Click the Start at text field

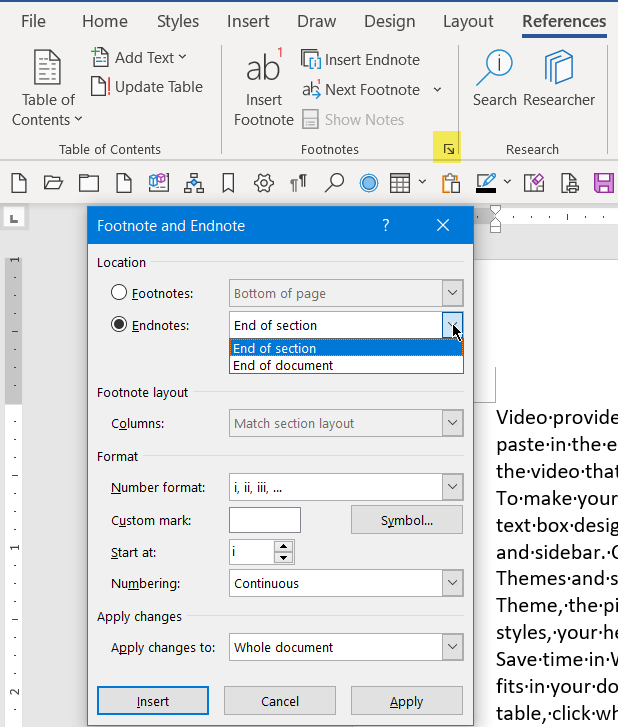pyautogui.click(x=252, y=552)
